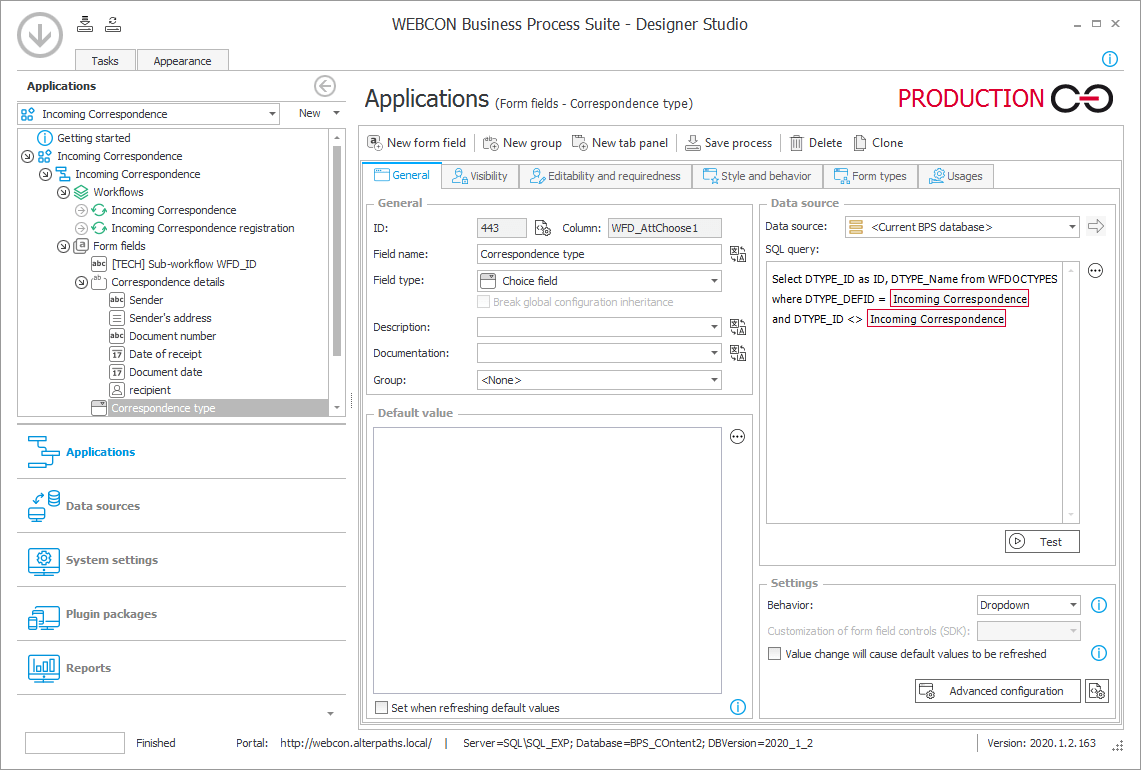
Task: Click New tab panel toolbar button
Action: 620,143
